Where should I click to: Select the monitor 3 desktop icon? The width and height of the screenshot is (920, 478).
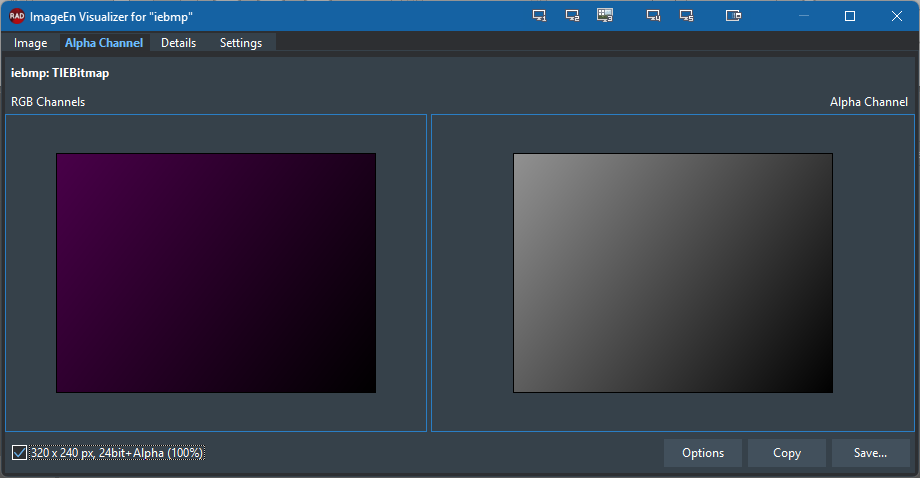point(605,15)
